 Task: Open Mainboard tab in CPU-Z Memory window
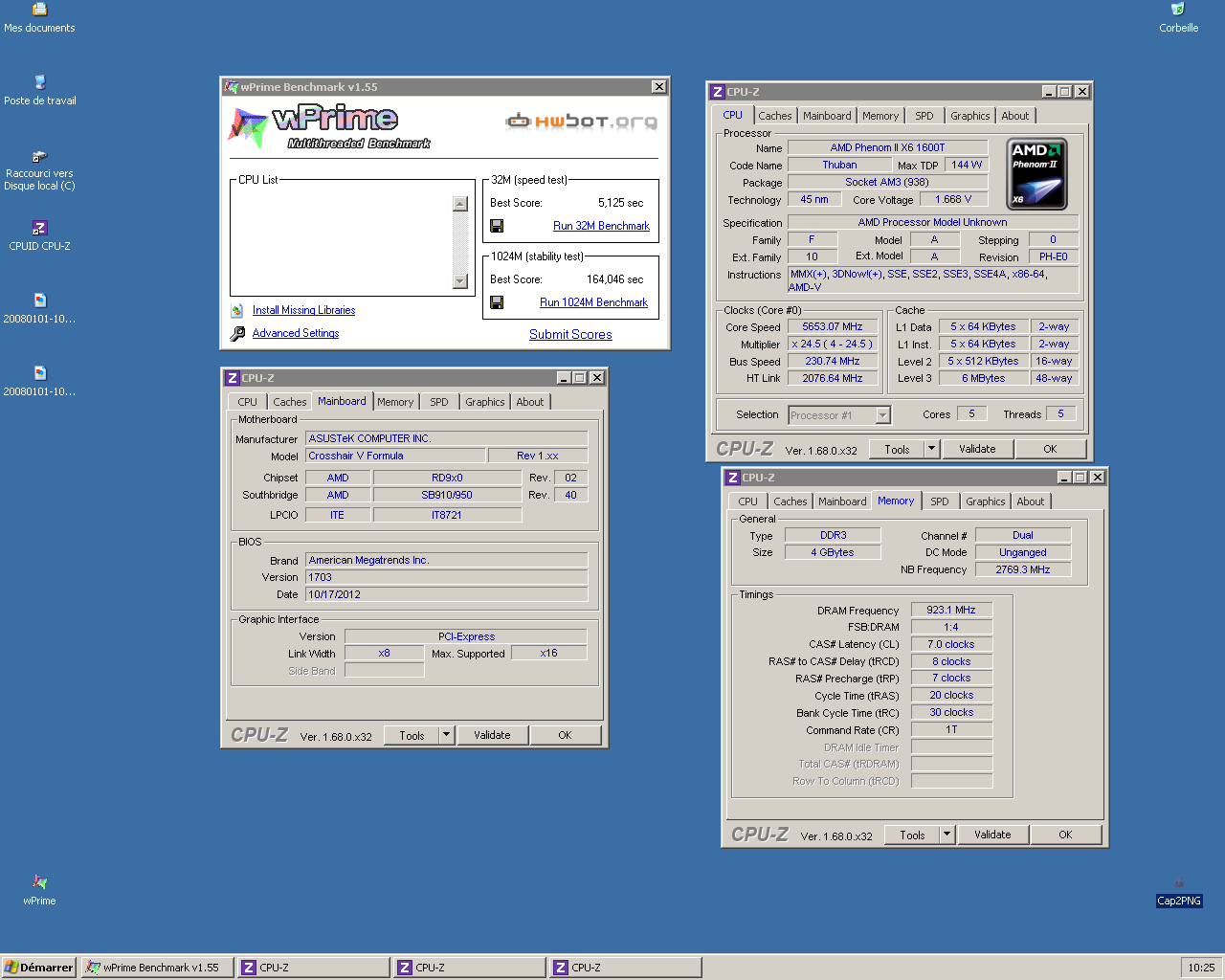point(842,501)
